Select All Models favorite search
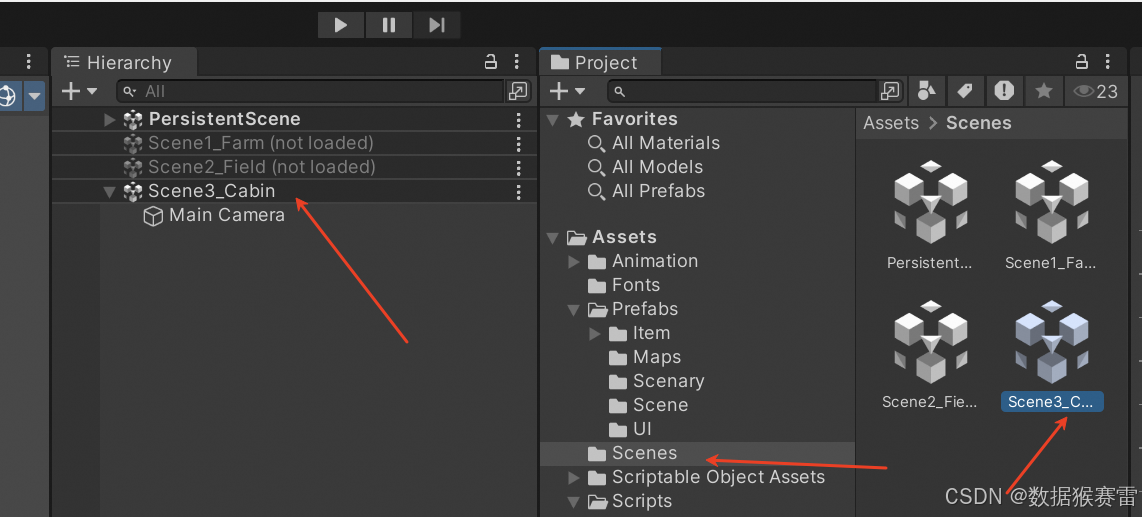 click(658, 167)
